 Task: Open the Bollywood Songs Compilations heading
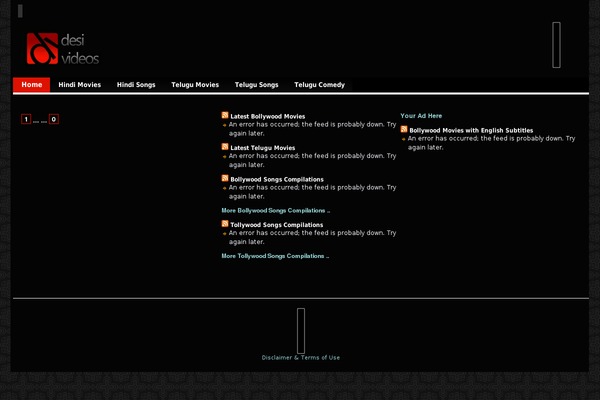pos(277,179)
